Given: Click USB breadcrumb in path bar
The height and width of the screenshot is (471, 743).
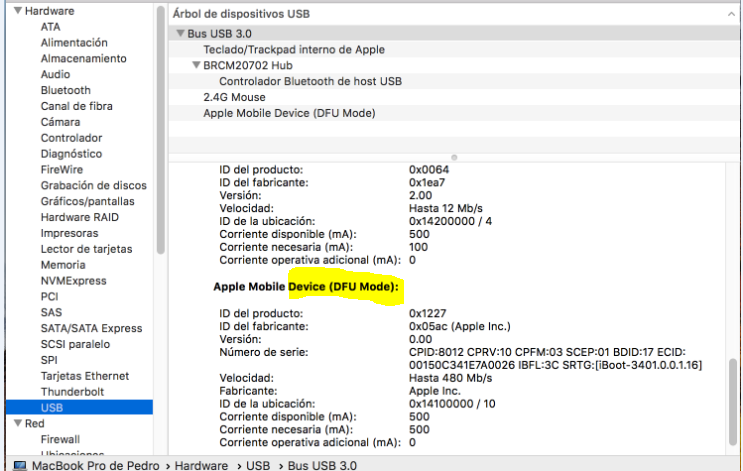Looking at the screenshot, I should click(258, 465).
